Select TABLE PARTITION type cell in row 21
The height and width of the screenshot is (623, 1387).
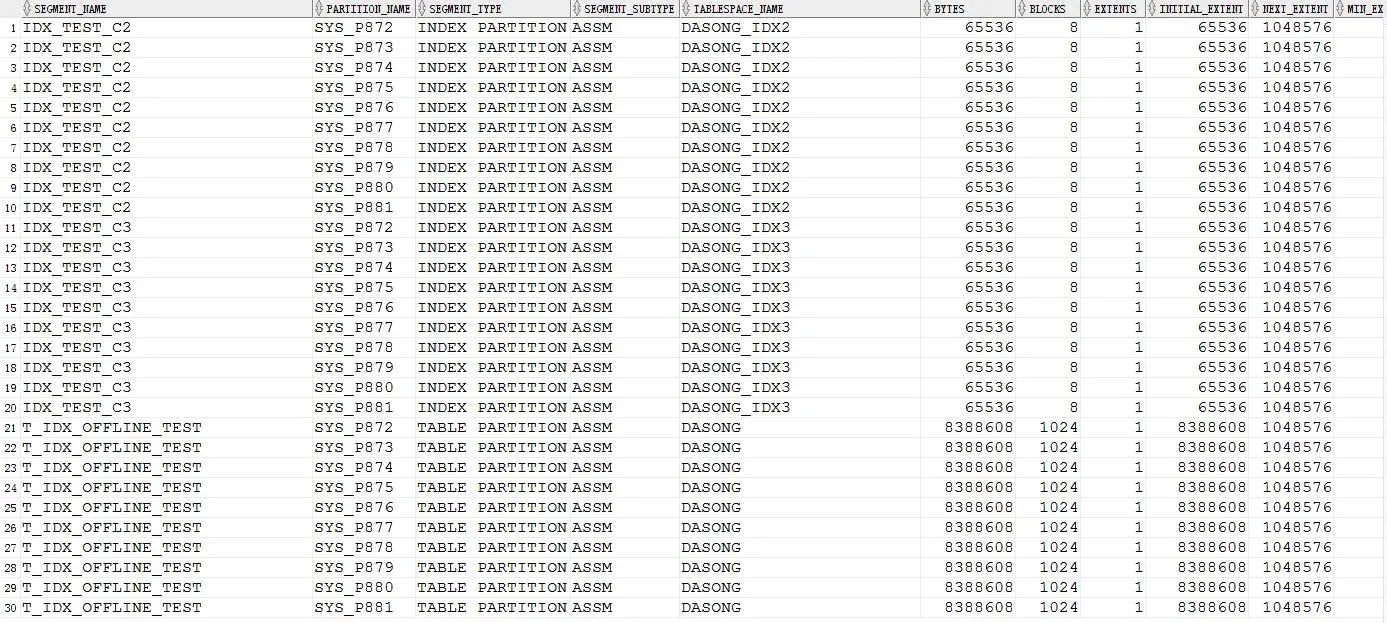492,427
